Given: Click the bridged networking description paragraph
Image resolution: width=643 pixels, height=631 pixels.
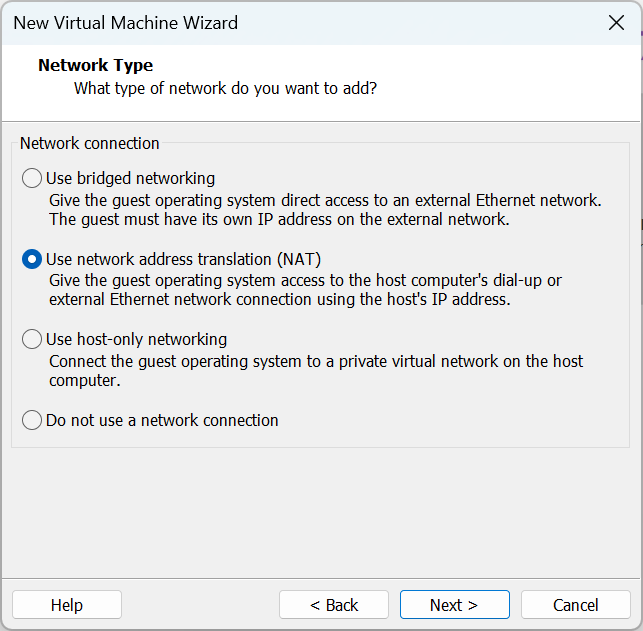Looking at the screenshot, I should (325, 210).
